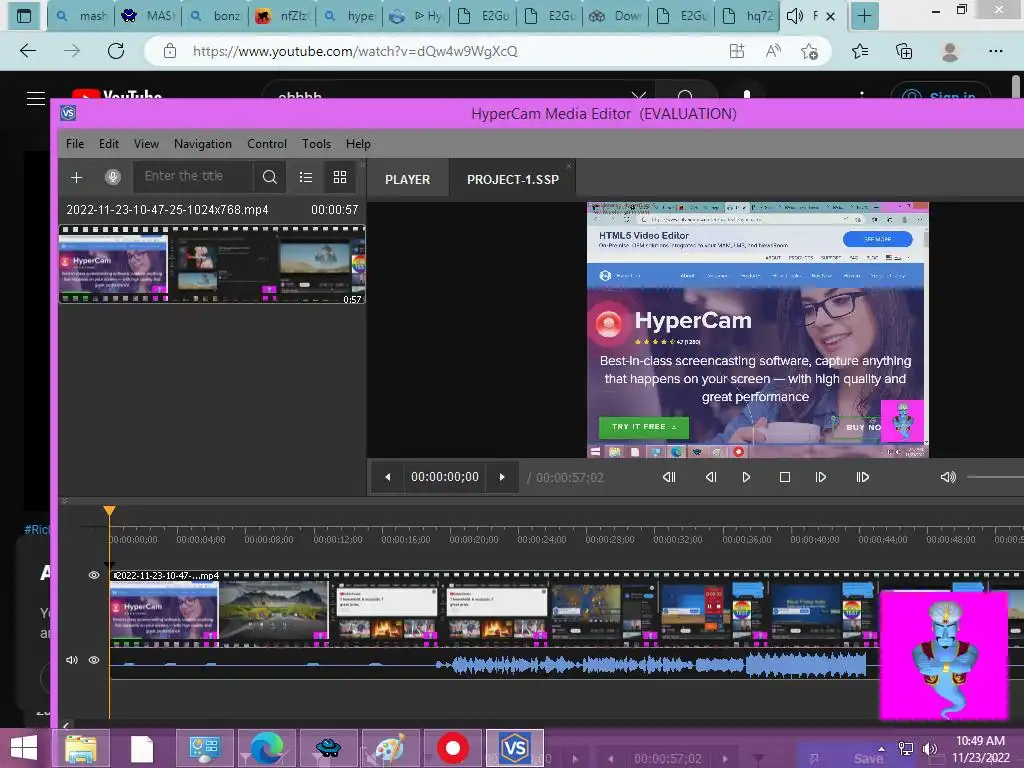The height and width of the screenshot is (768, 1024).
Task: Click the timeline scroll left arrow
Action: (x=66, y=725)
